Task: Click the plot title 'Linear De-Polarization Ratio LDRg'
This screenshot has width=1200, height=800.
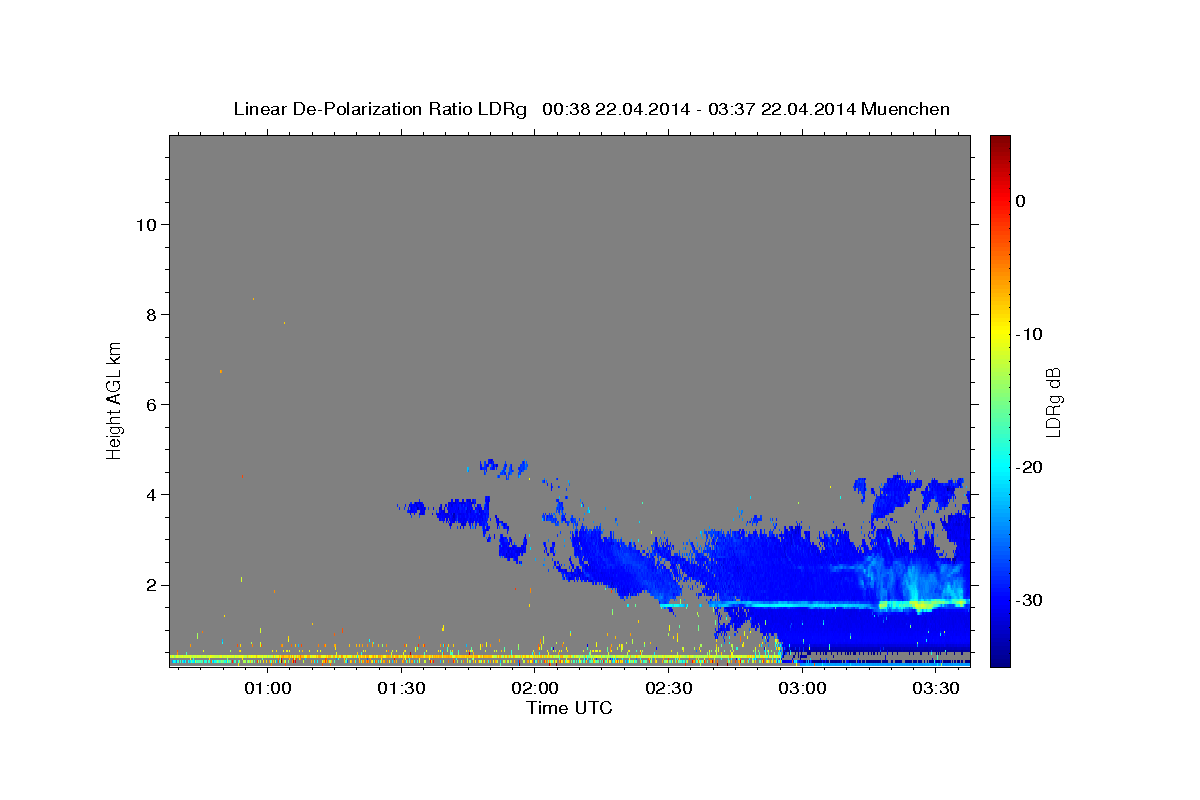Action: [379, 109]
